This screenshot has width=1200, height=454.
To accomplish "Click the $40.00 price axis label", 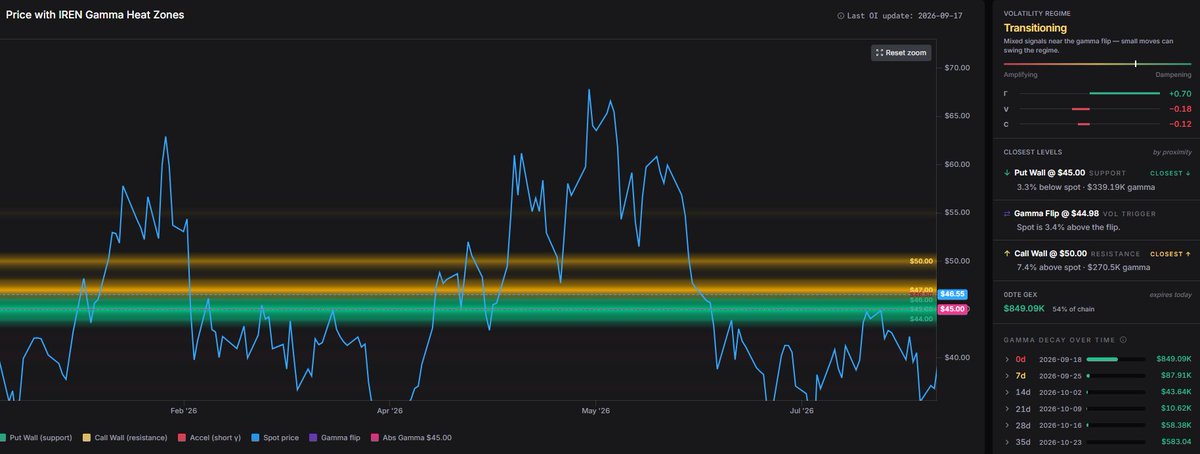I will pyautogui.click(x=957, y=358).
